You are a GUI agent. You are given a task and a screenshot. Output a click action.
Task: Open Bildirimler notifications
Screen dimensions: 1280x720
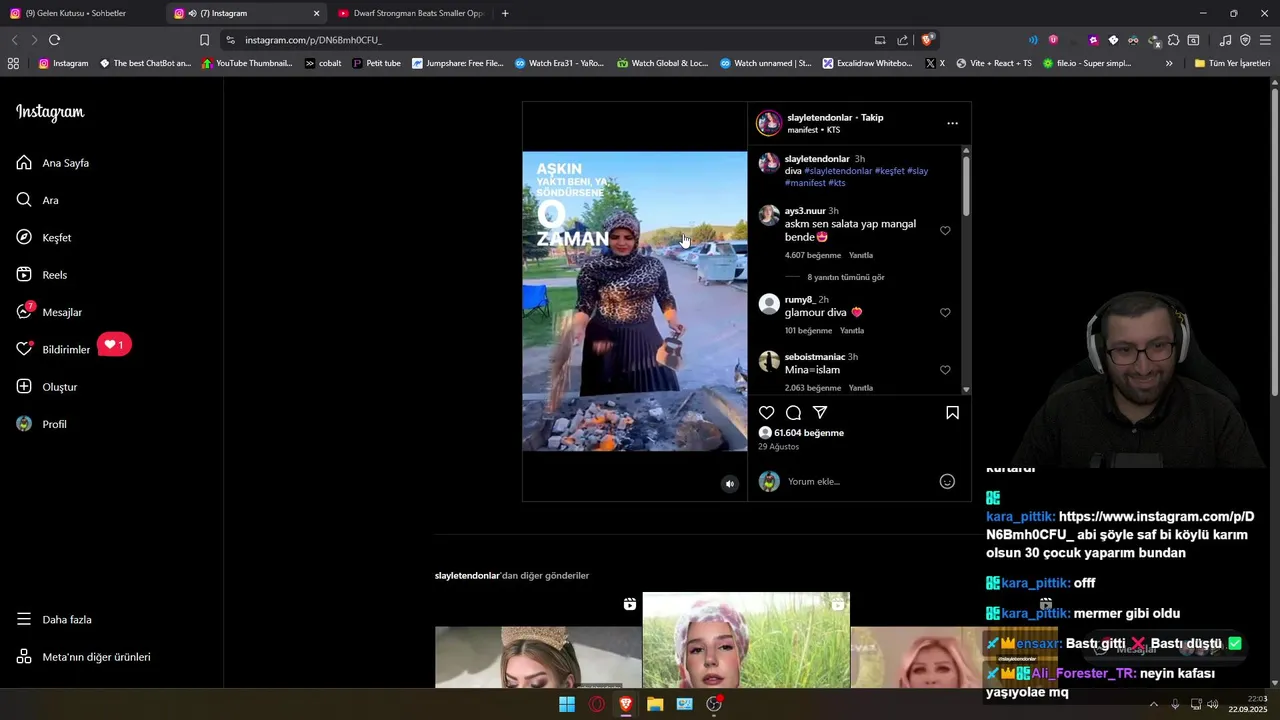(53, 349)
